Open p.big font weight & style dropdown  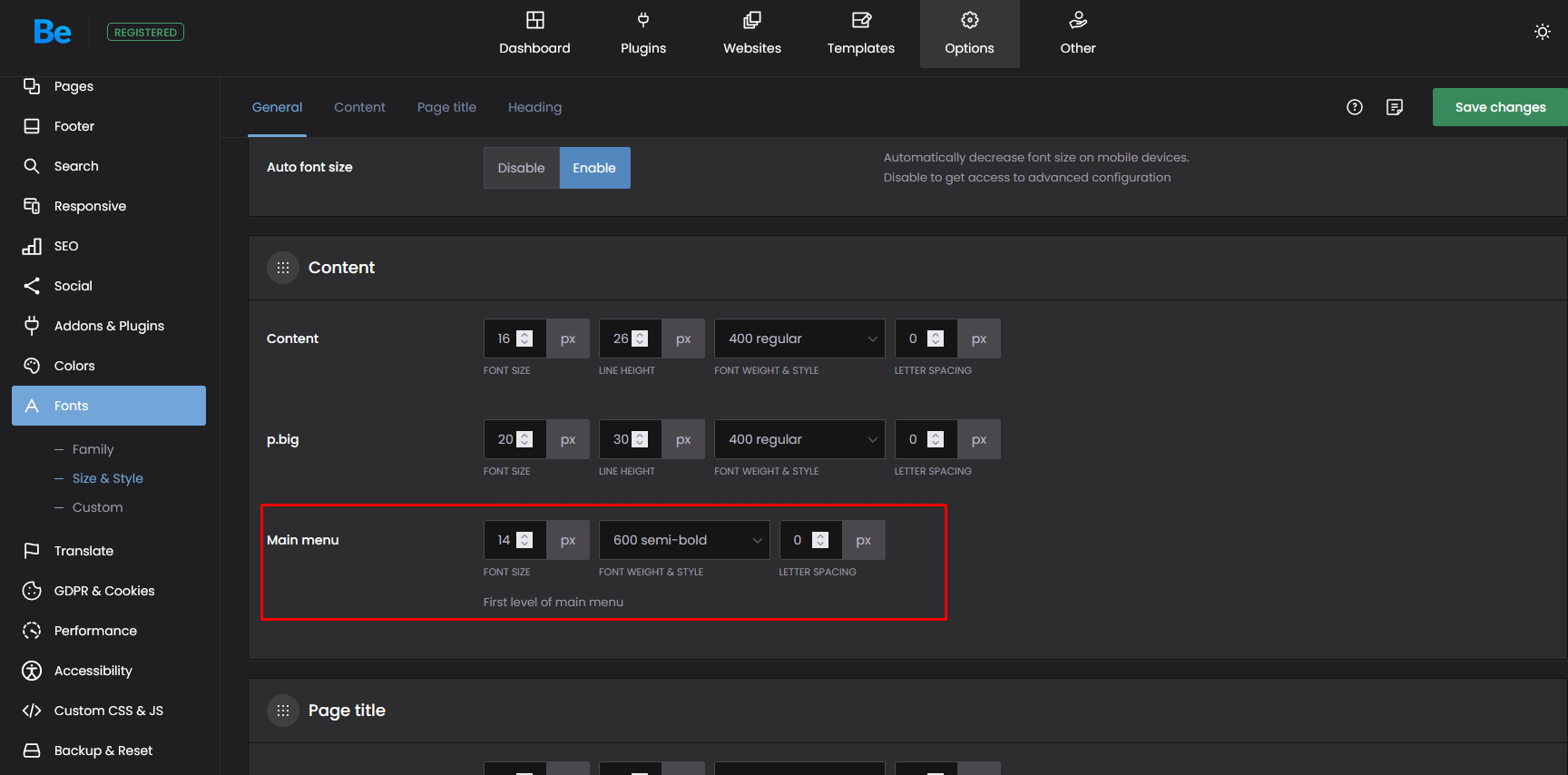click(799, 439)
